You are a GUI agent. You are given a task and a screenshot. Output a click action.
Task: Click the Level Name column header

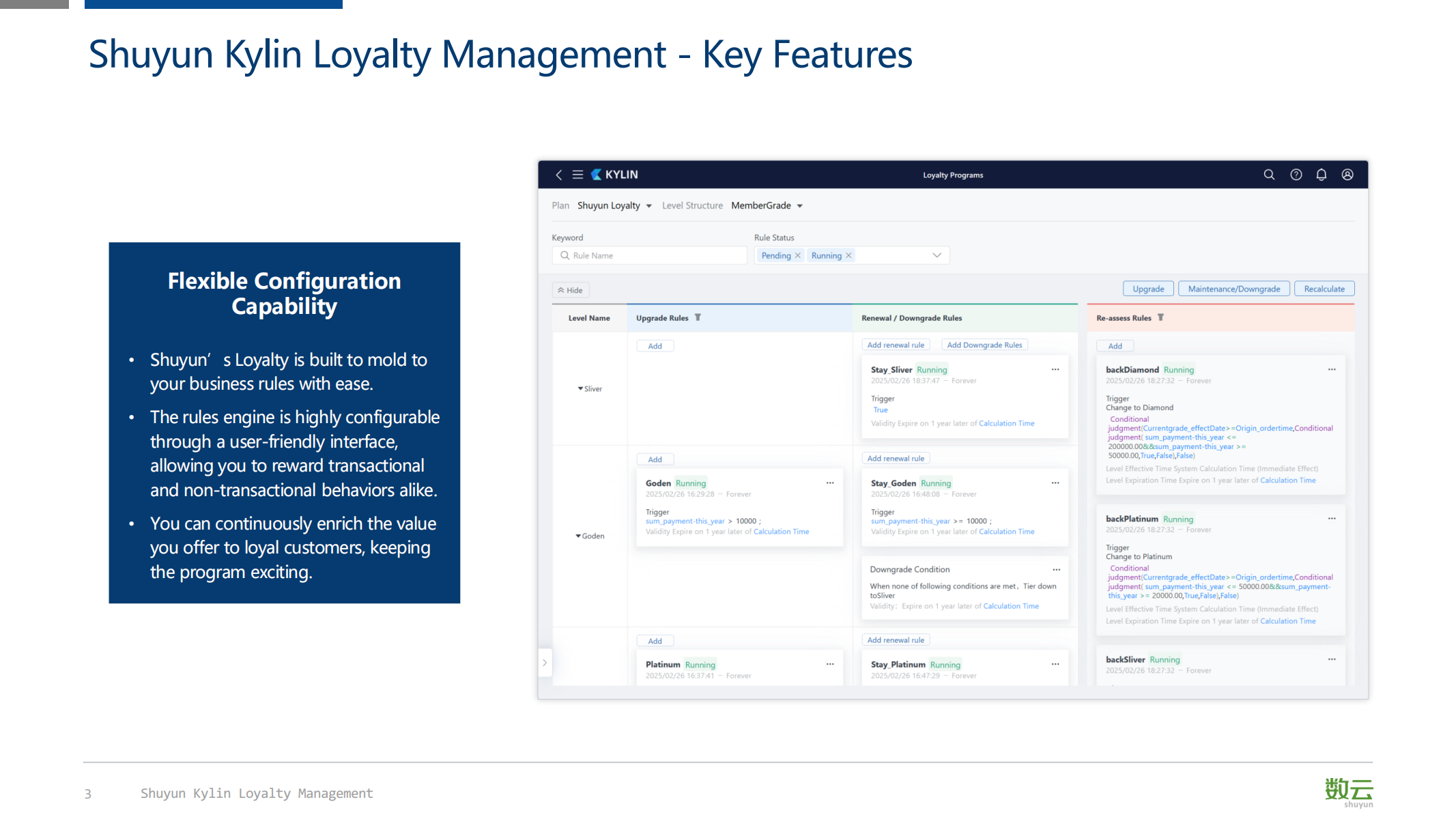click(589, 318)
